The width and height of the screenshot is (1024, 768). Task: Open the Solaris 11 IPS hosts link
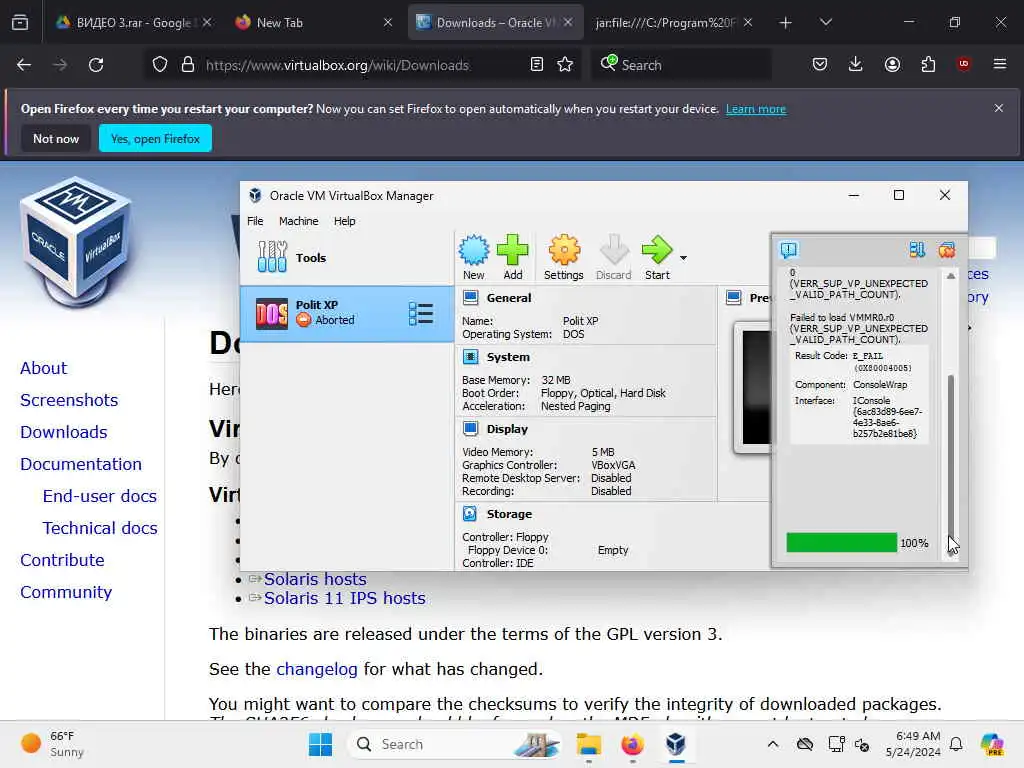344,598
